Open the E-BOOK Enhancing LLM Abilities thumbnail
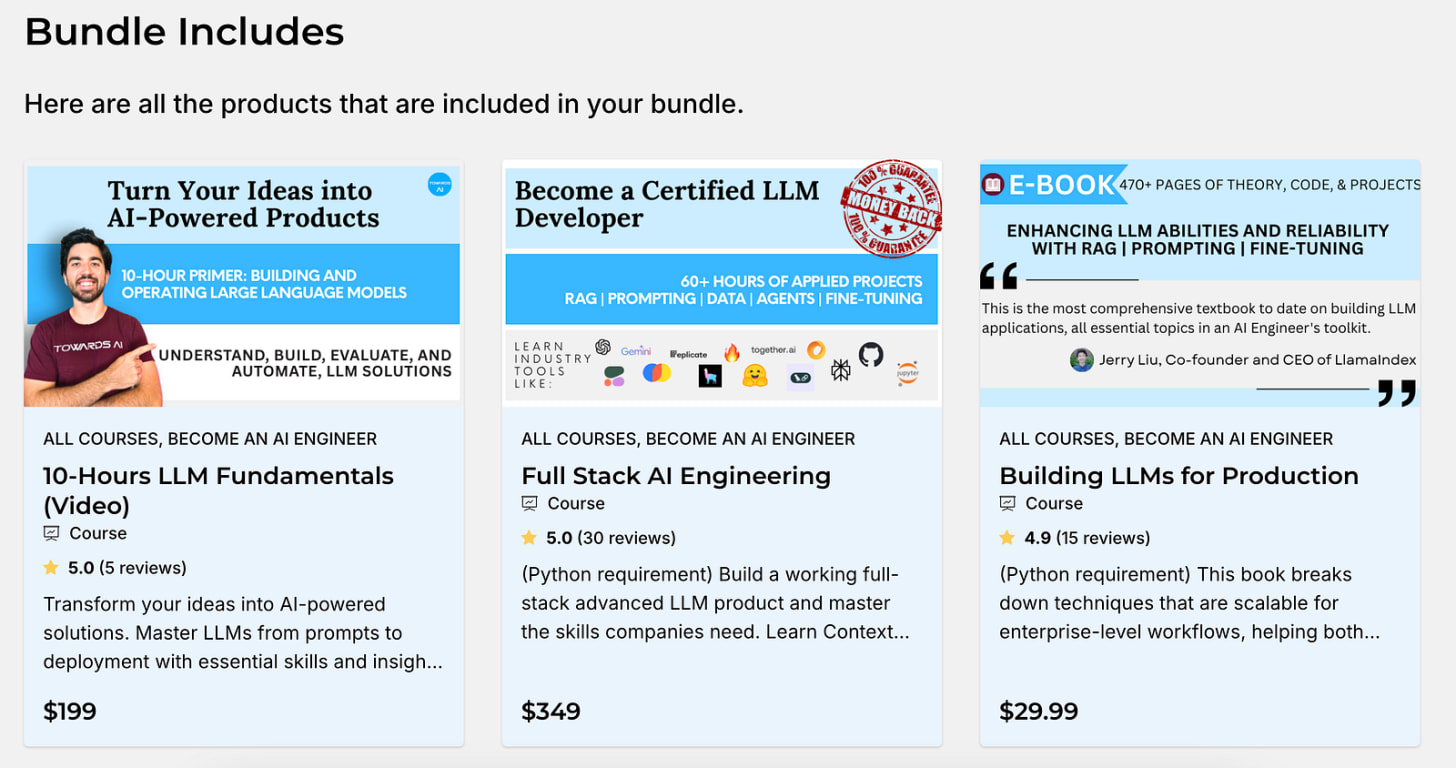Viewport: 1456px width, 768px height. click(x=1200, y=284)
